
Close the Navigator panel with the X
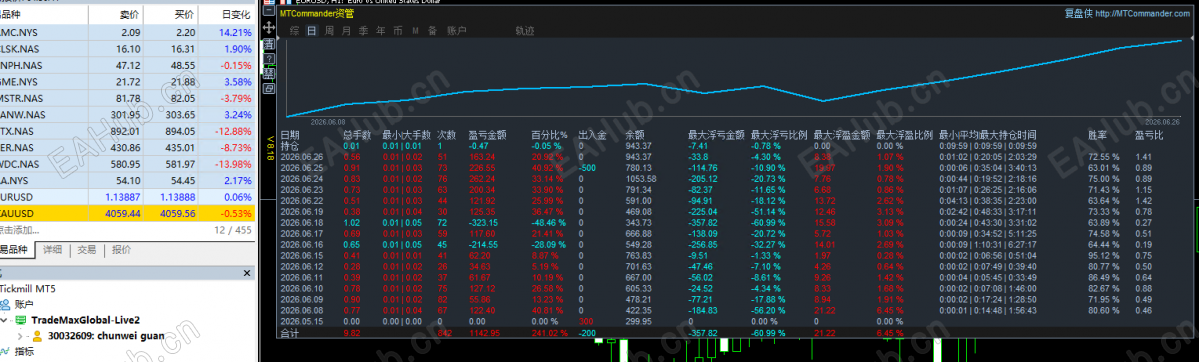pyautogui.click(x=247, y=273)
